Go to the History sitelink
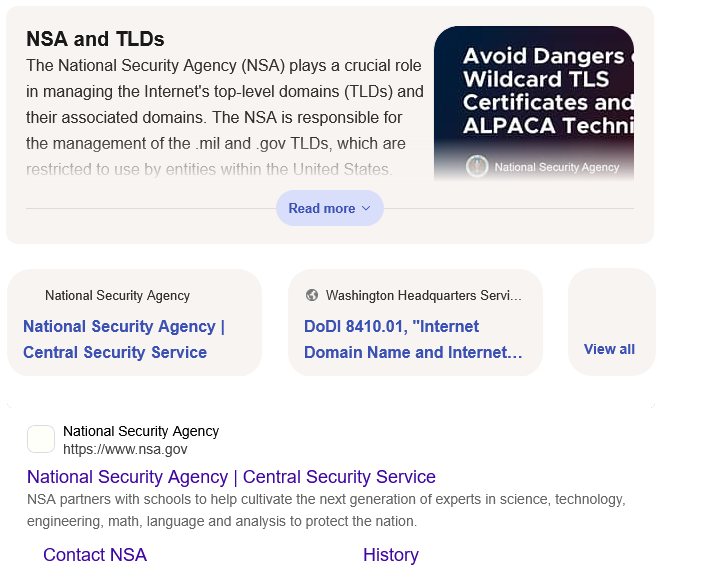This screenshot has height=566, width=711. pos(390,555)
